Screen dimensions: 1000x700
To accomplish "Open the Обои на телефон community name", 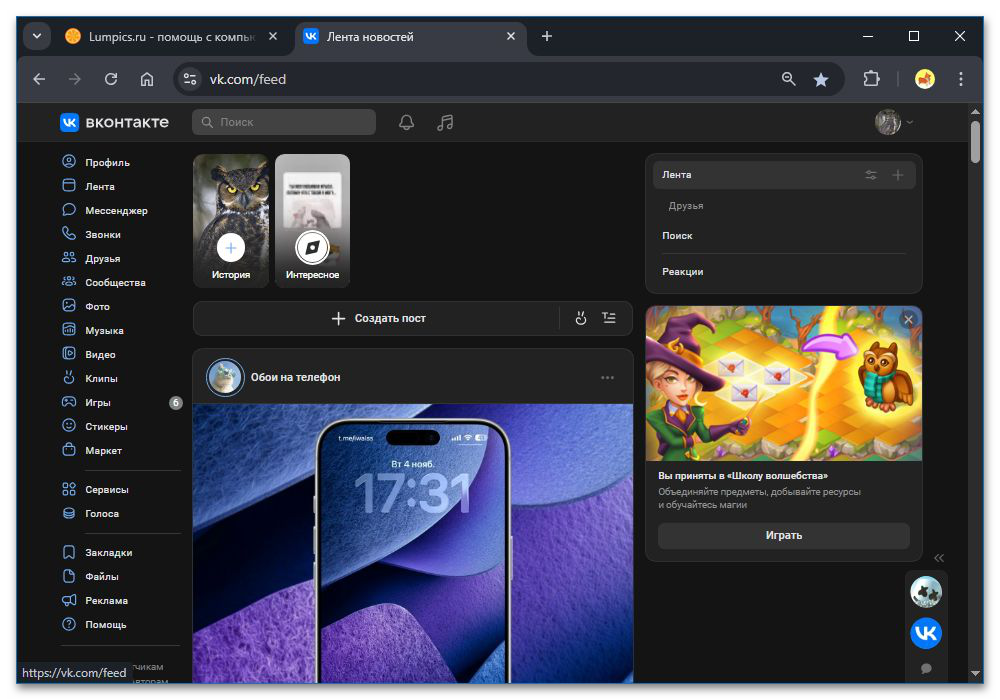I will pos(295,377).
